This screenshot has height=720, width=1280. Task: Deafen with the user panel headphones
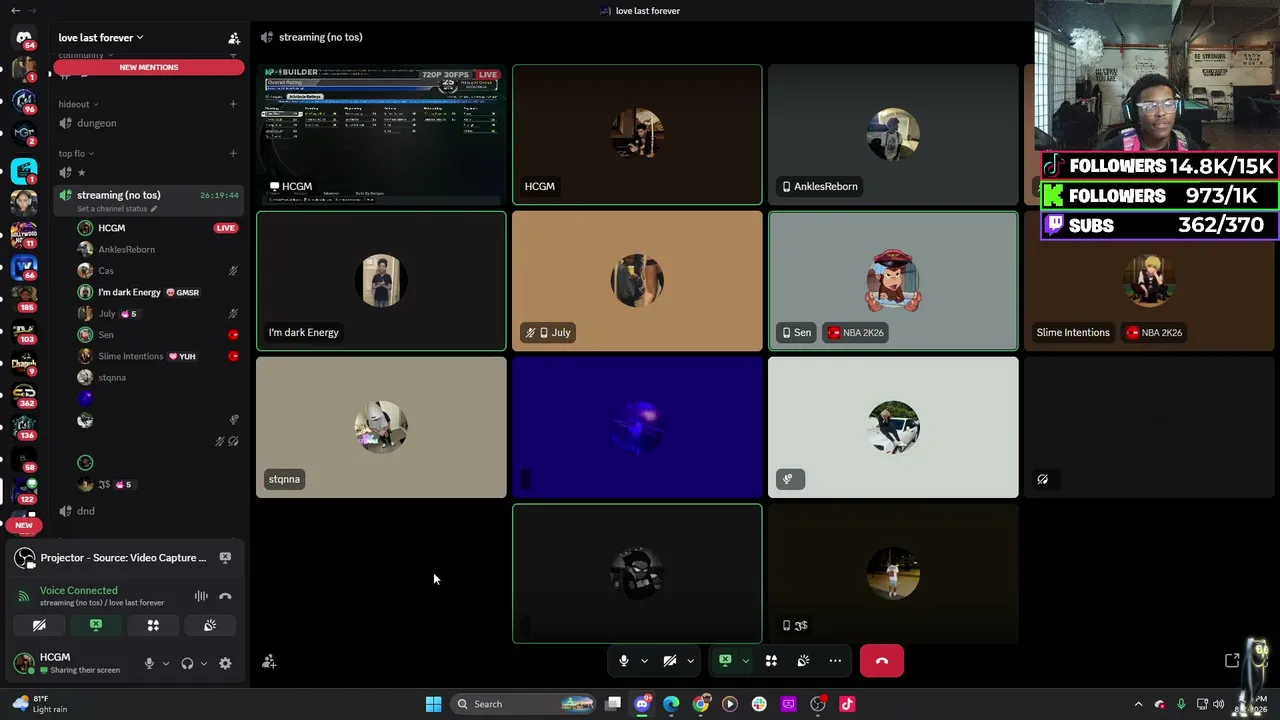187,663
